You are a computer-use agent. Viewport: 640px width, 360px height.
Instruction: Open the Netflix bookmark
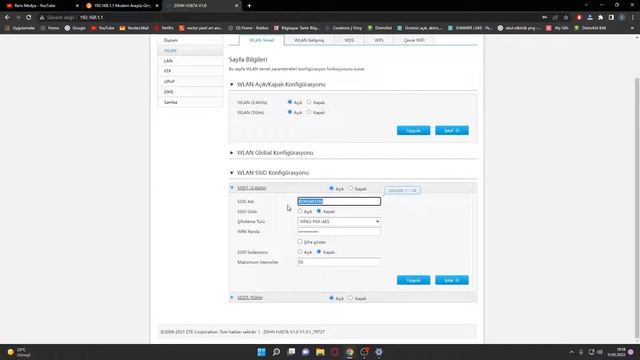coord(164,28)
